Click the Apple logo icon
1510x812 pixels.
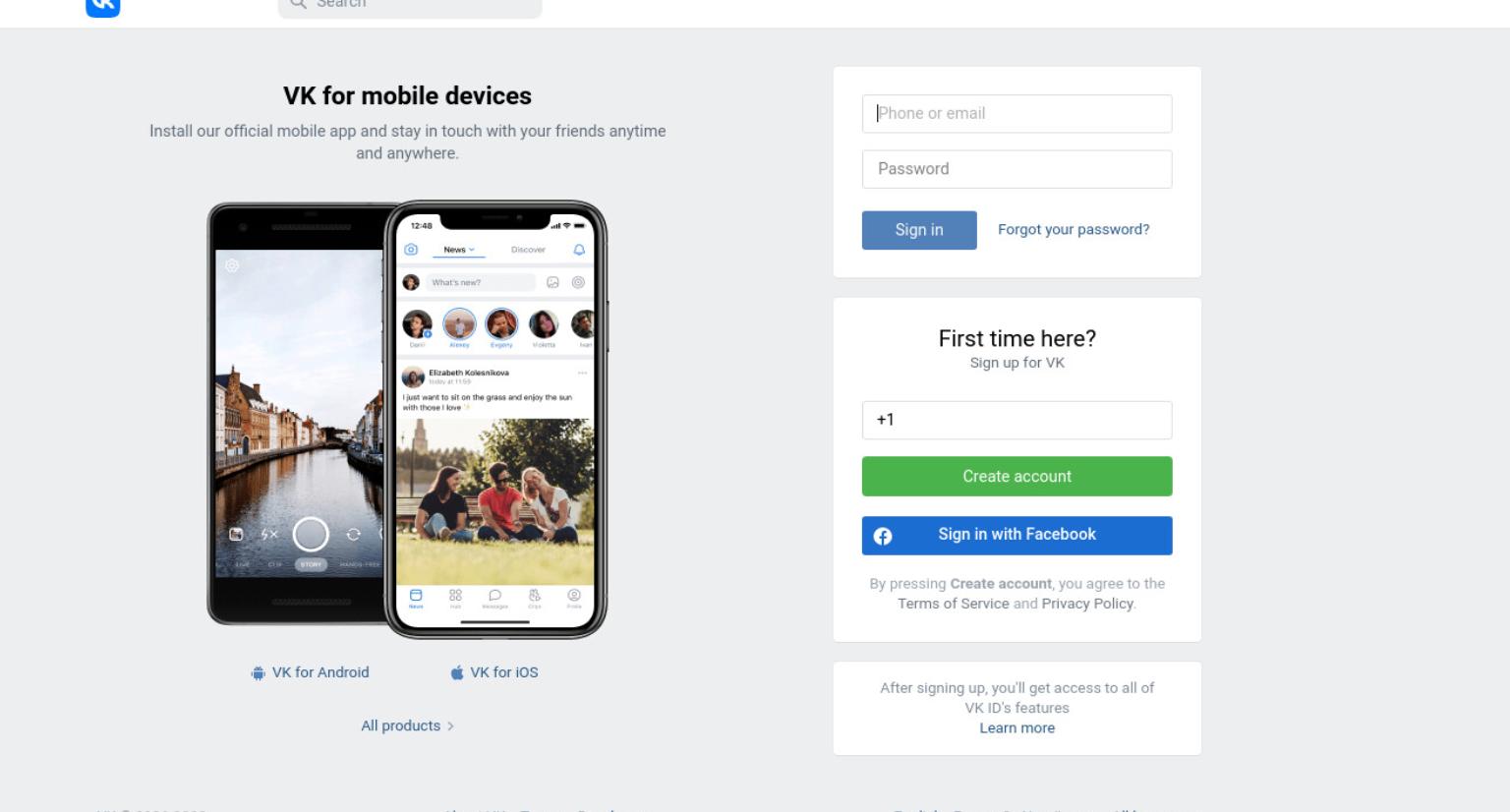pyautogui.click(x=457, y=672)
